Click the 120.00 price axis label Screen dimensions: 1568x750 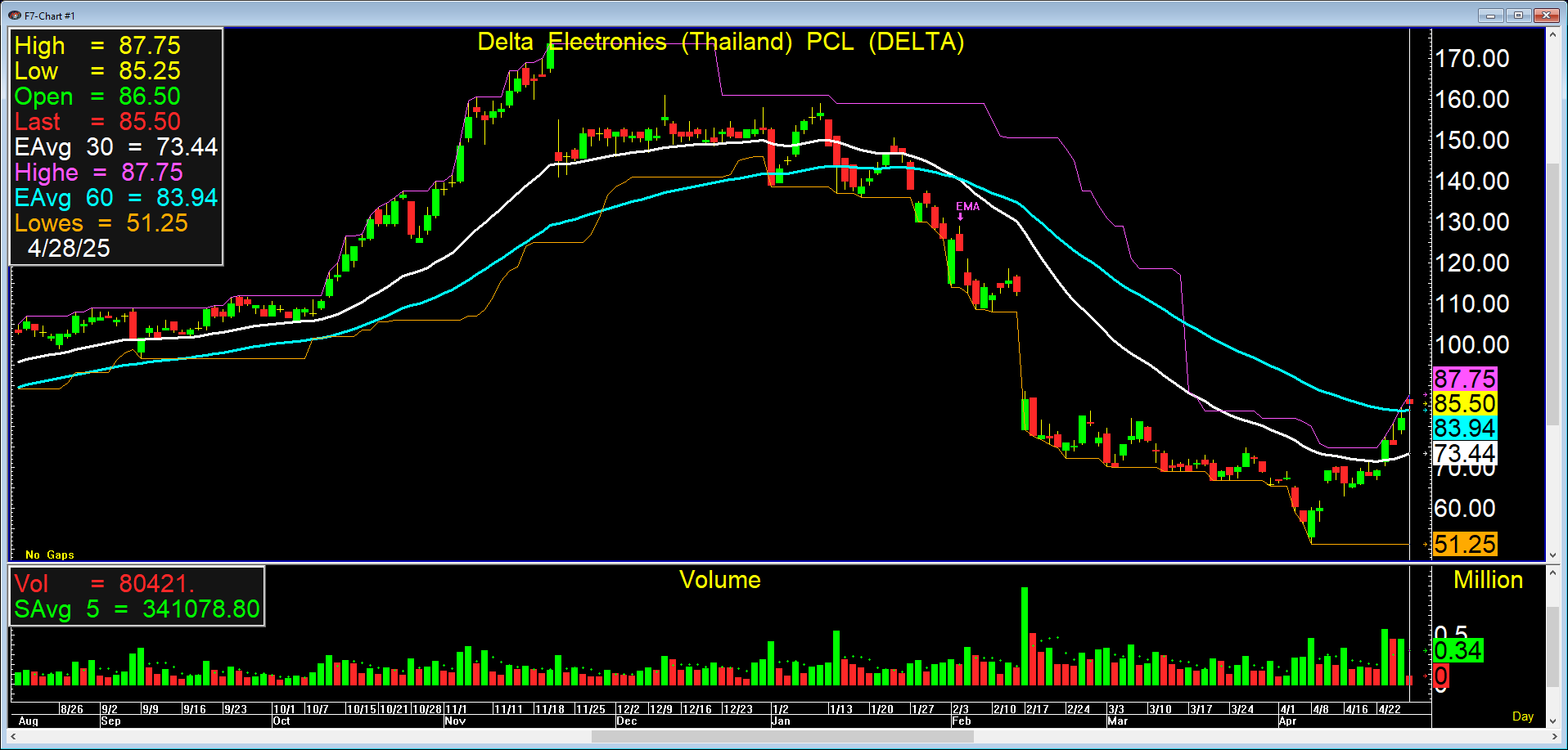pos(1471,263)
